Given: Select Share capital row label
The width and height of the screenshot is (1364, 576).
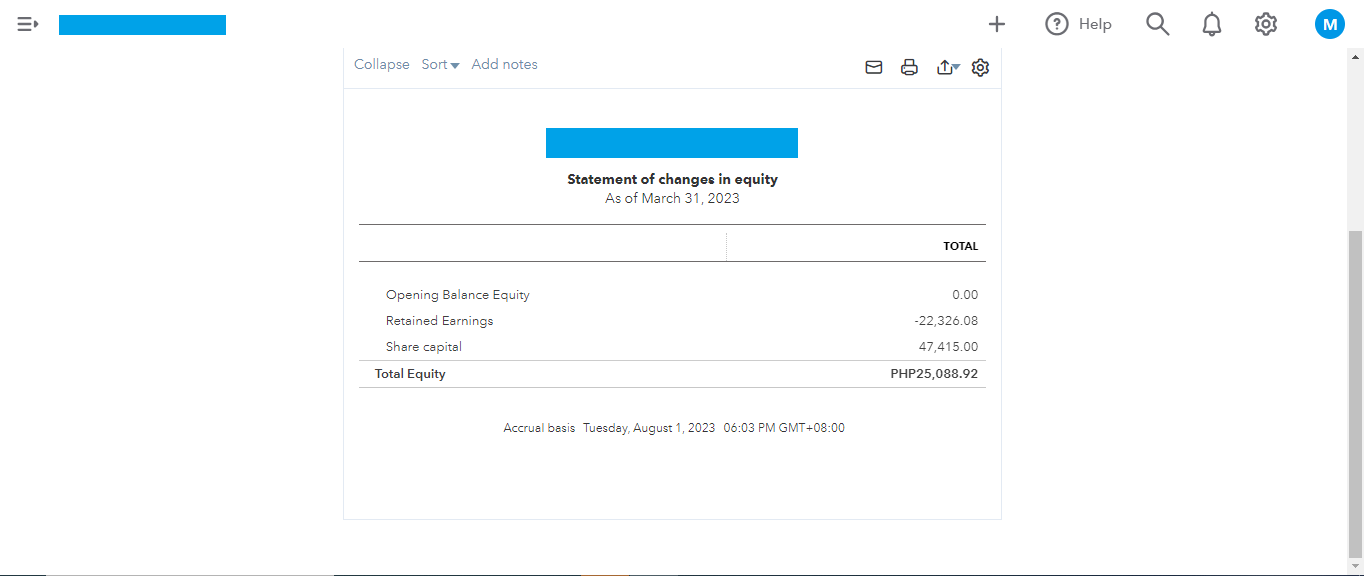Looking at the screenshot, I should tap(424, 347).
